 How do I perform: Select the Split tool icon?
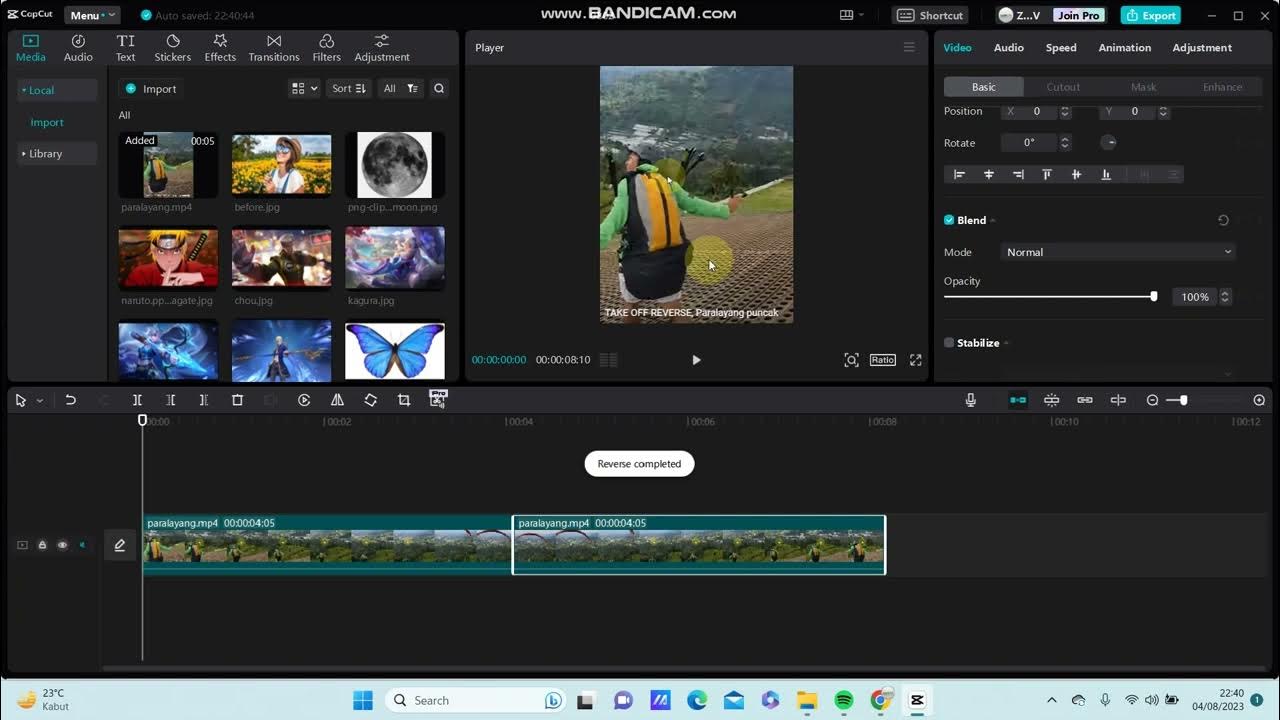(x=137, y=400)
